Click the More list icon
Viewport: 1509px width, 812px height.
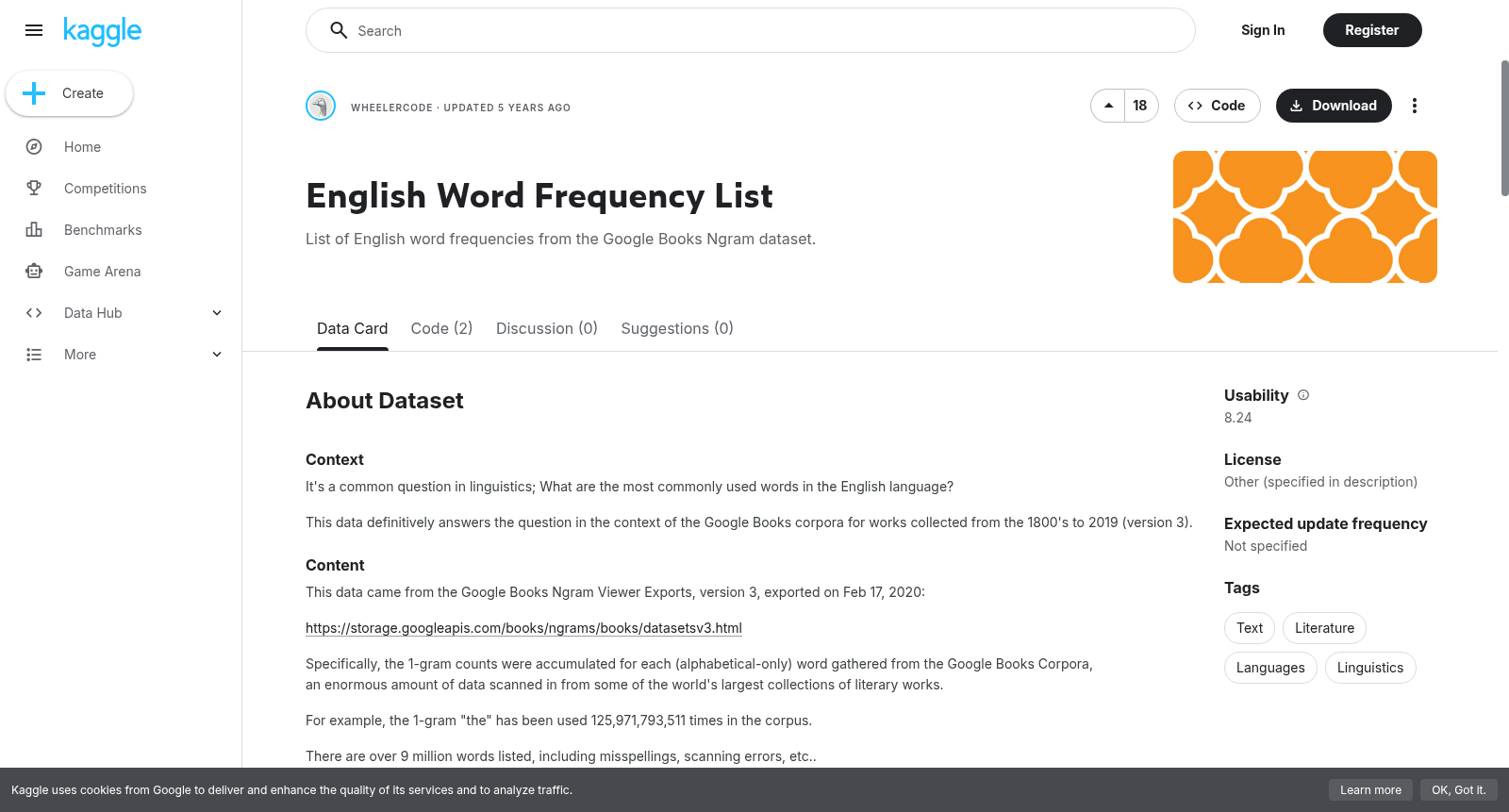pyautogui.click(x=34, y=355)
